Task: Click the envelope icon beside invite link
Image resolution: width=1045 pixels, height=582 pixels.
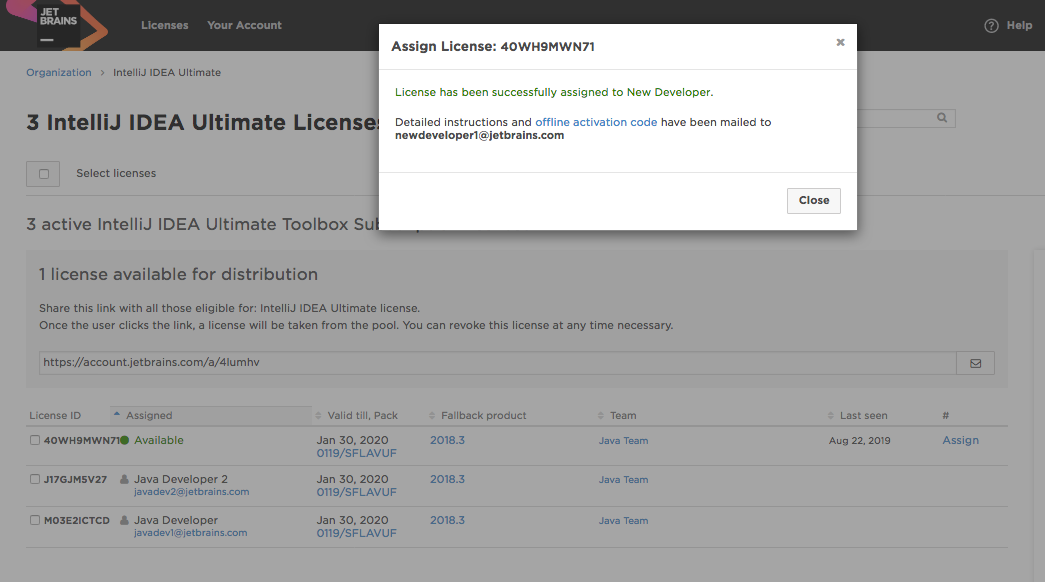Action: coord(975,363)
